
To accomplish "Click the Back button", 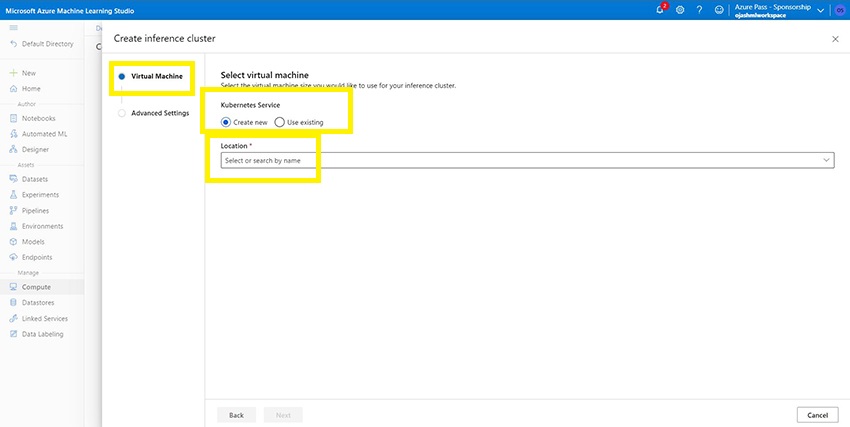I will (x=236, y=415).
